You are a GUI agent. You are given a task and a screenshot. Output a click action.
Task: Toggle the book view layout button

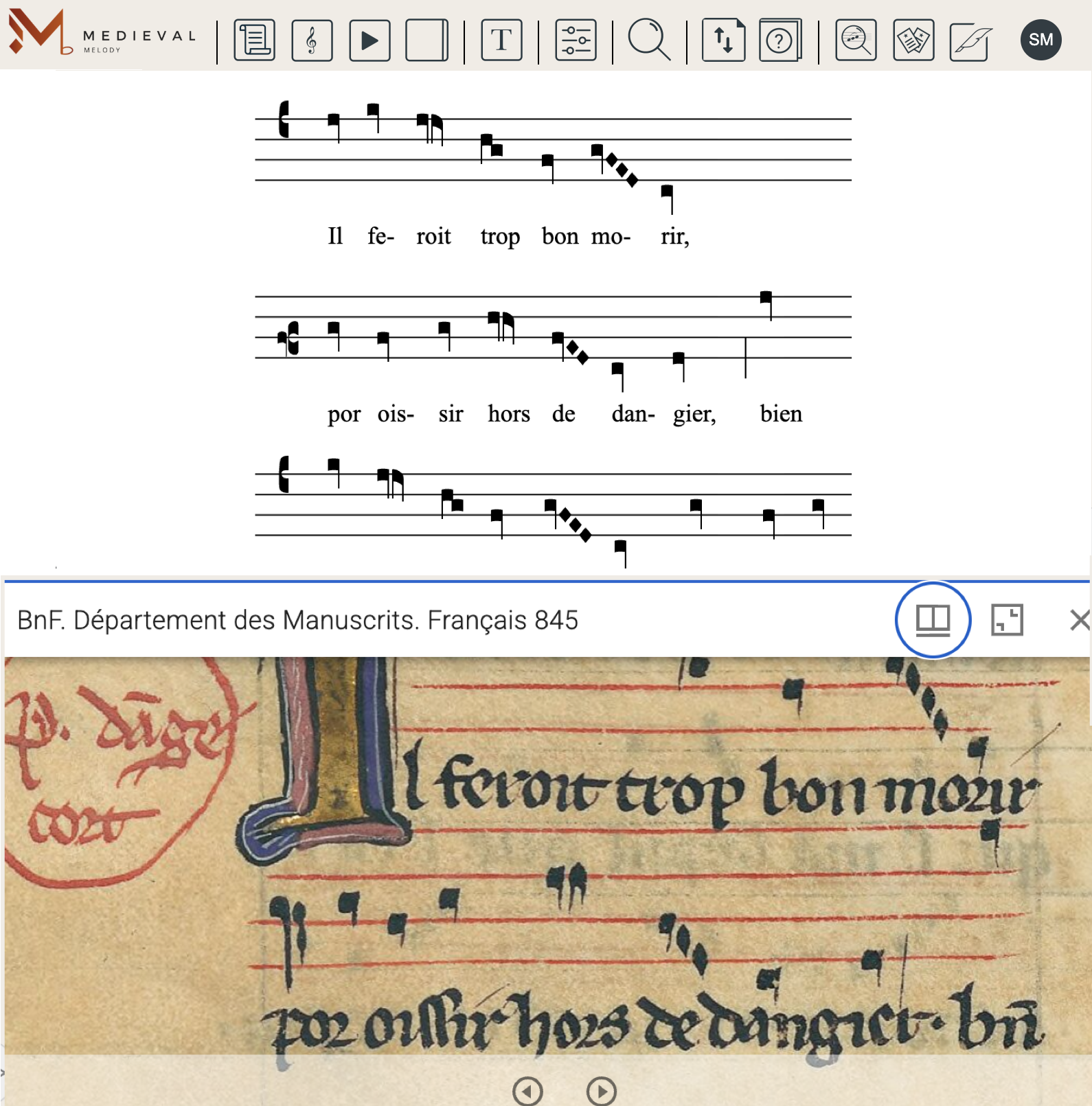coord(933,620)
